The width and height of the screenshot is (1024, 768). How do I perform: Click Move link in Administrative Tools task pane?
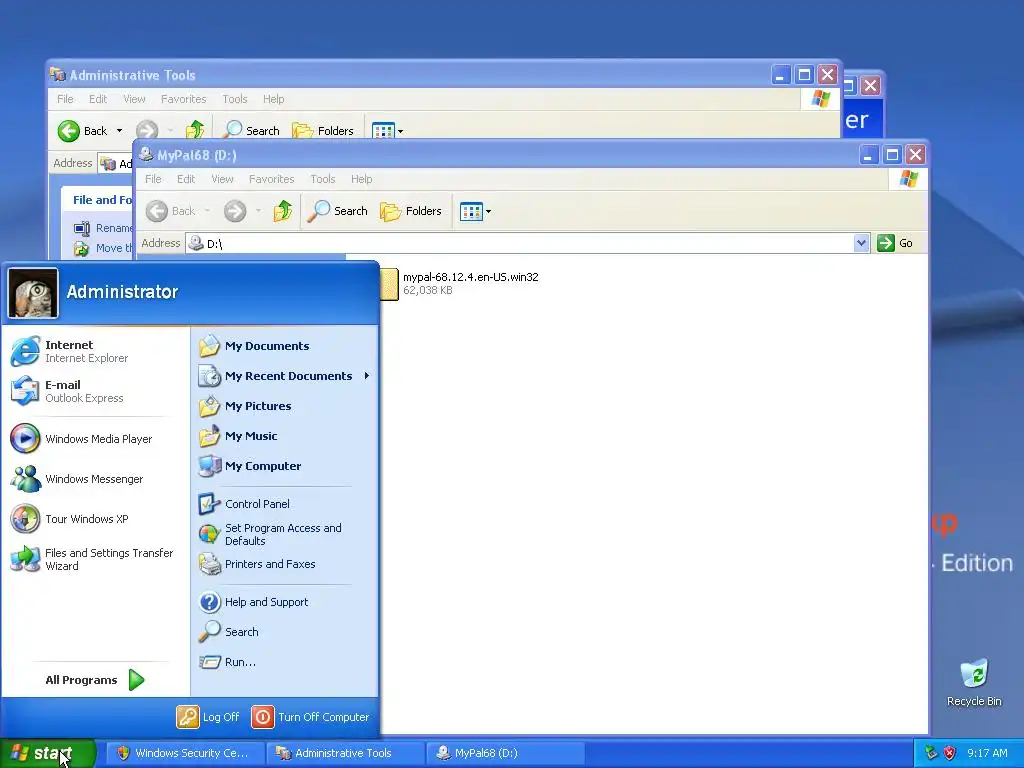click(x=103, y=248)
